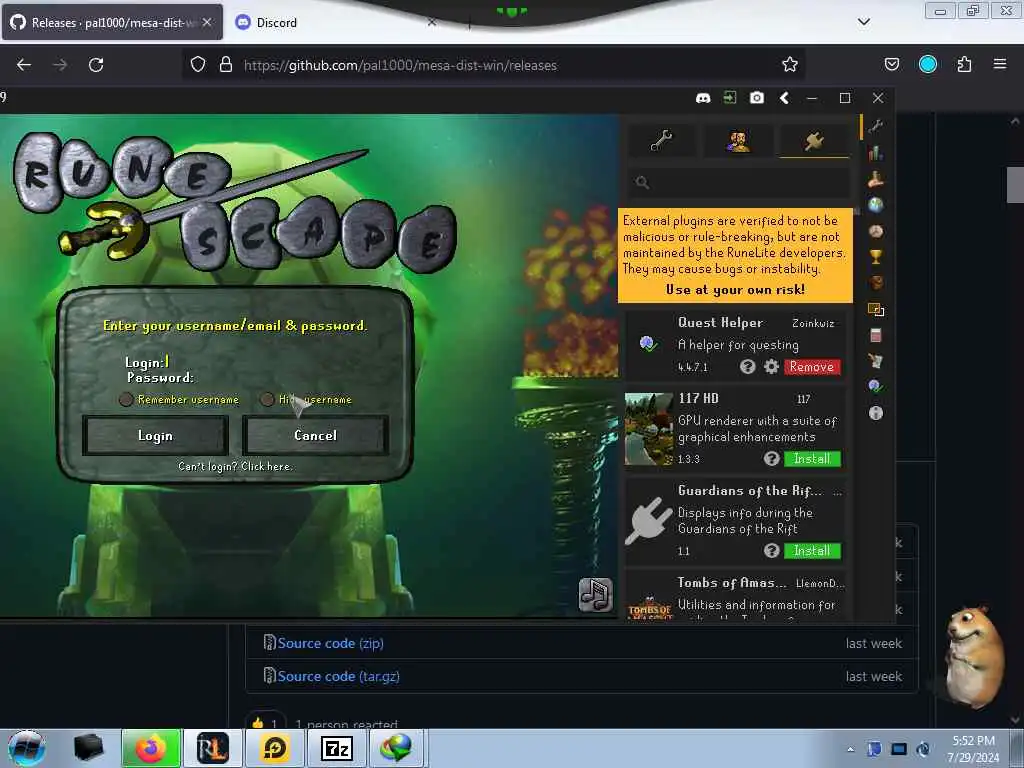Click the Login button on the game screen
This screenshot has width=1024, height=768.
[x=155, y=436]
